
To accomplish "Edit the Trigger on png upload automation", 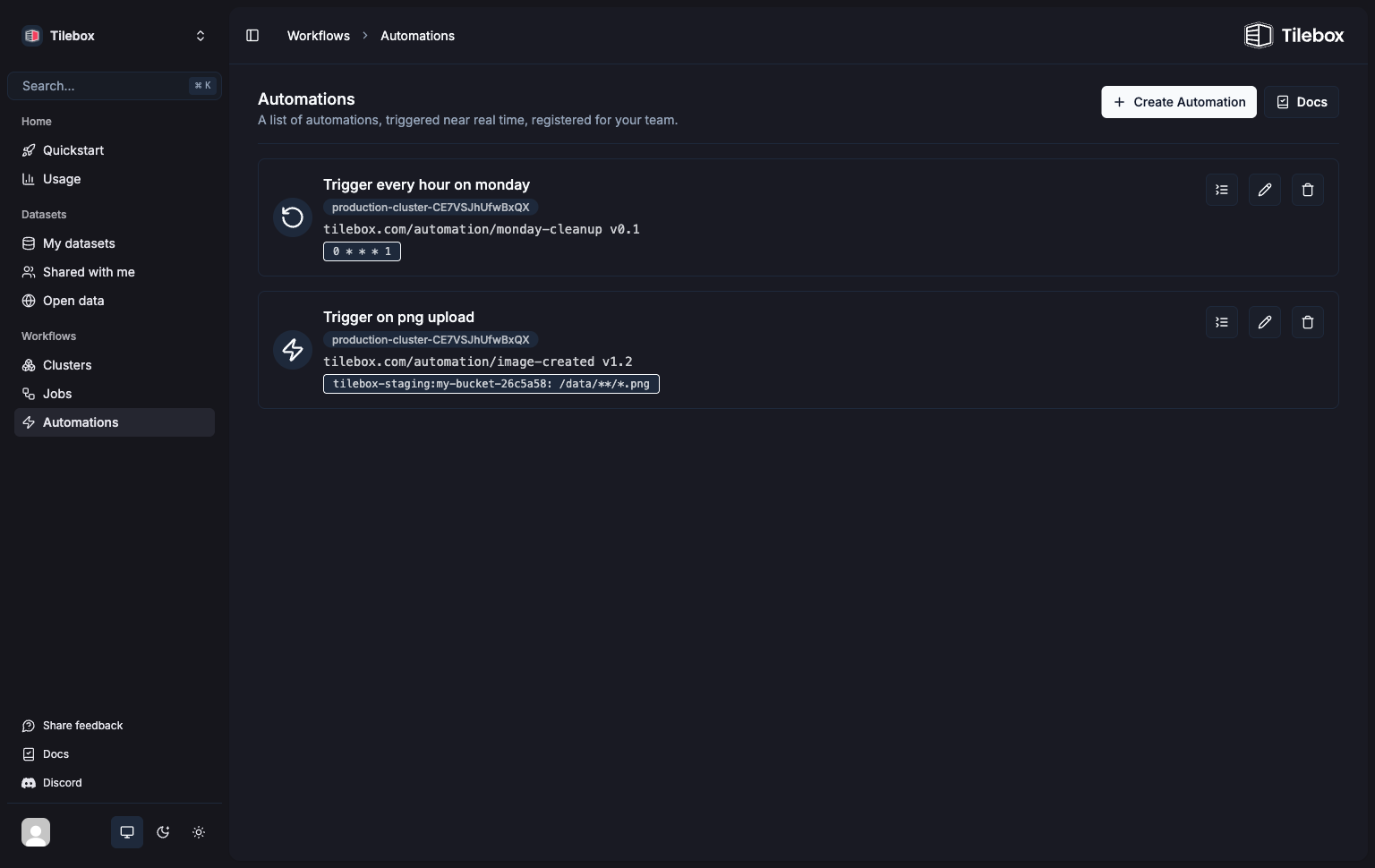I will [1264, 322].
